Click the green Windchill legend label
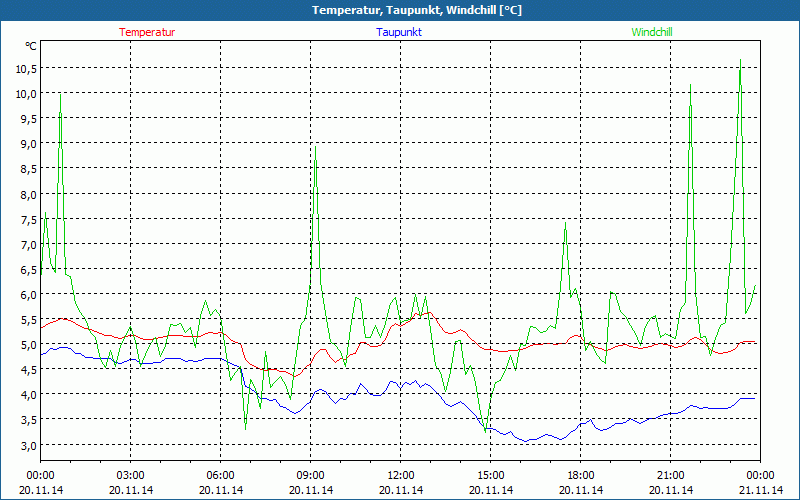 point(652,32)
